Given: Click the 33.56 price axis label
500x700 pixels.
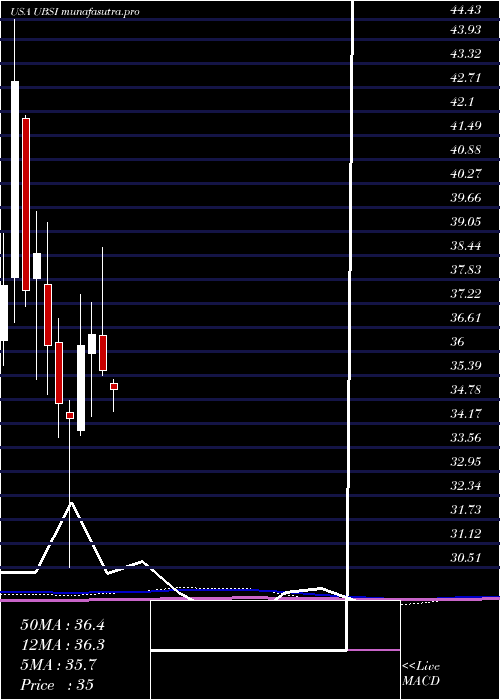Looking at the screenshot, I should (465, 438).
